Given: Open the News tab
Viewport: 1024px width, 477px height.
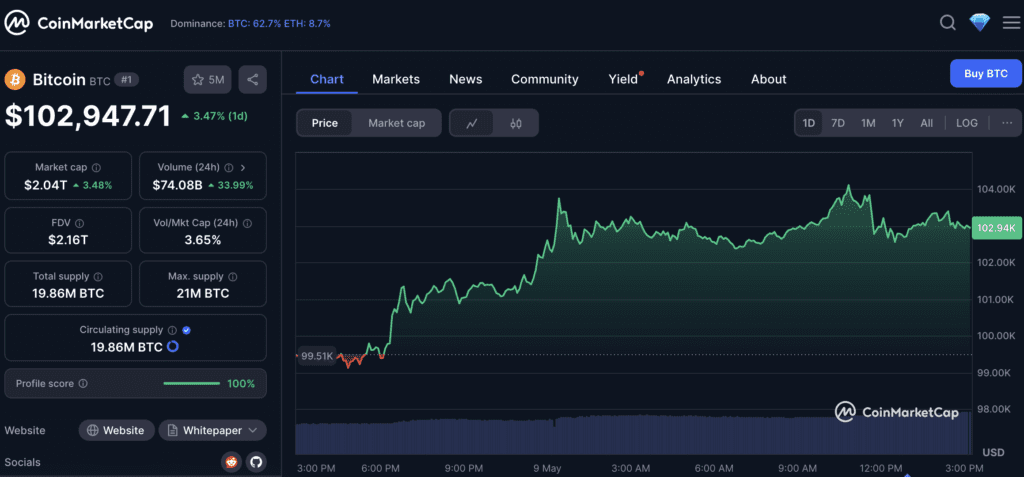Looking at the screenshot, I should 466,79.
